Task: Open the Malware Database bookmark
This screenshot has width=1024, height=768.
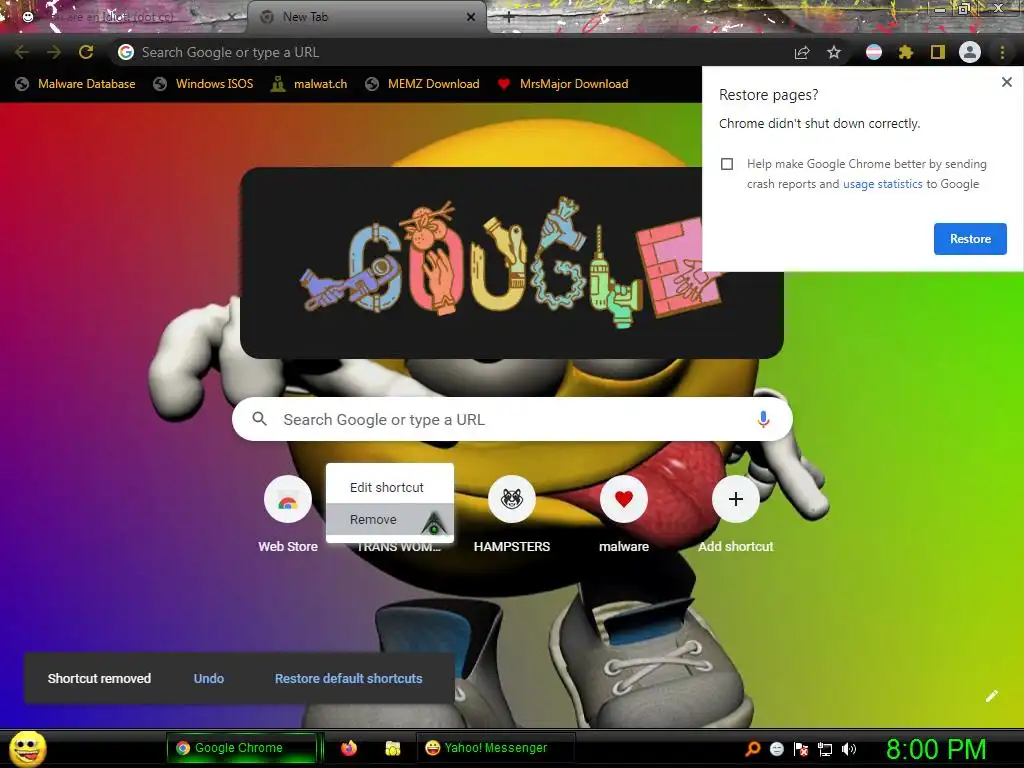Action: (x=75, y=84)
